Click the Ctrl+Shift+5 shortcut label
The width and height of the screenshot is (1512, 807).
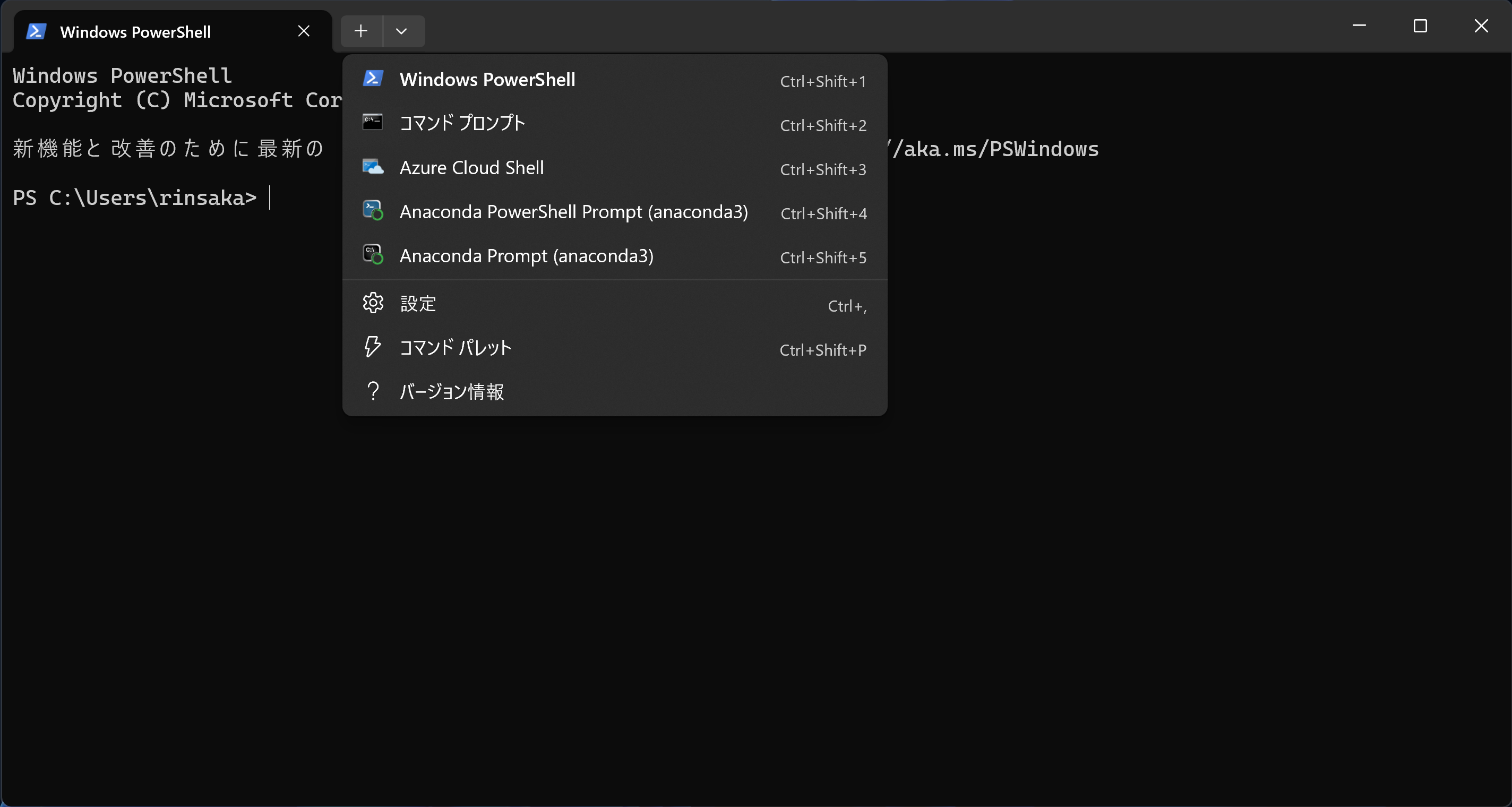[823, 257]
